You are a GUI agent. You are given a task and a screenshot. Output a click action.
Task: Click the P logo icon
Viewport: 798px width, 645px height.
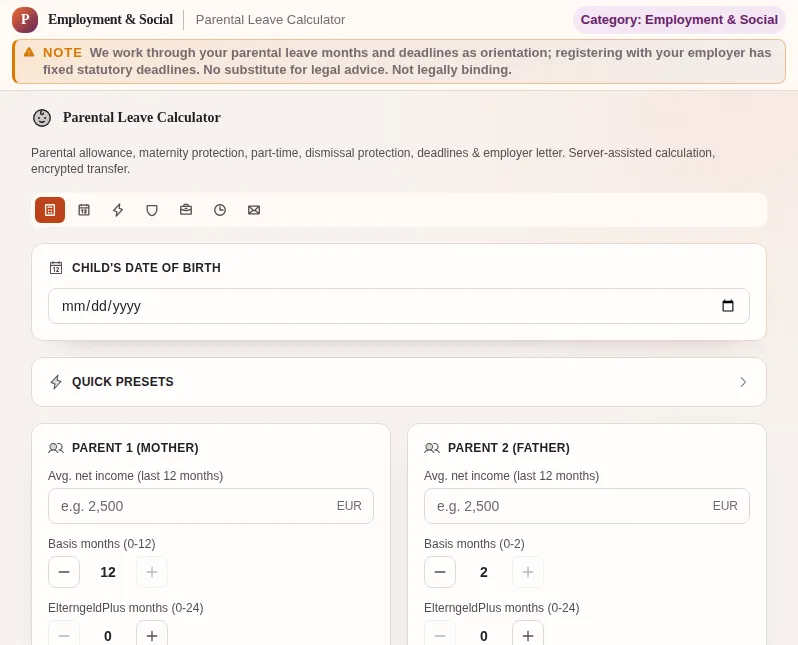[25, 20]
